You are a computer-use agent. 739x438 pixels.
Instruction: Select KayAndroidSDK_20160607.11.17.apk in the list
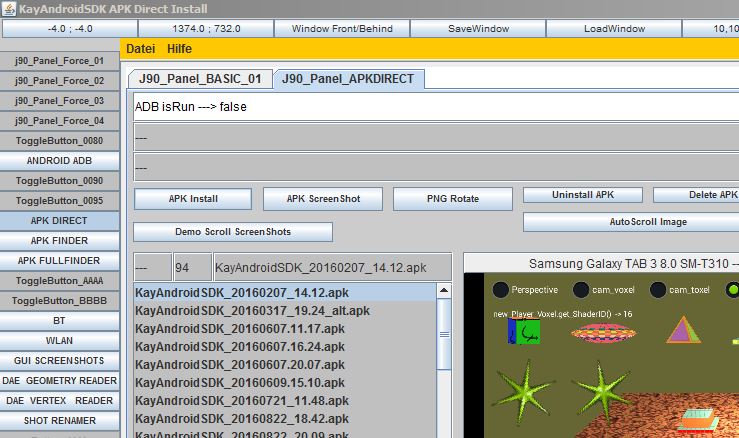pyautogui.click(x=240, y=329)
